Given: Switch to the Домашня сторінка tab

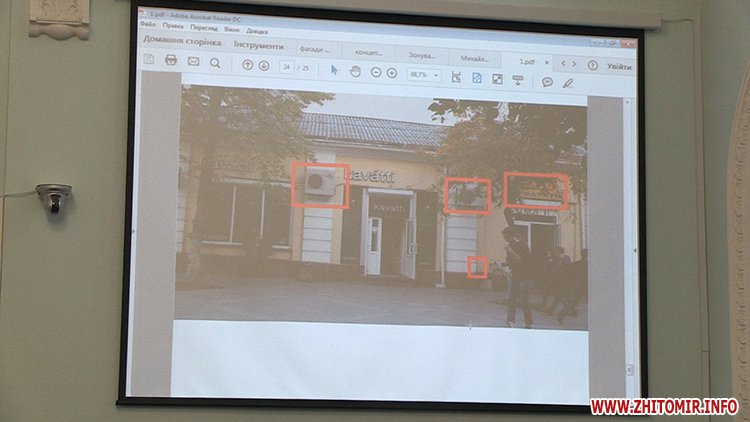Looking at the screenshot, I should [x=181, y=41].
